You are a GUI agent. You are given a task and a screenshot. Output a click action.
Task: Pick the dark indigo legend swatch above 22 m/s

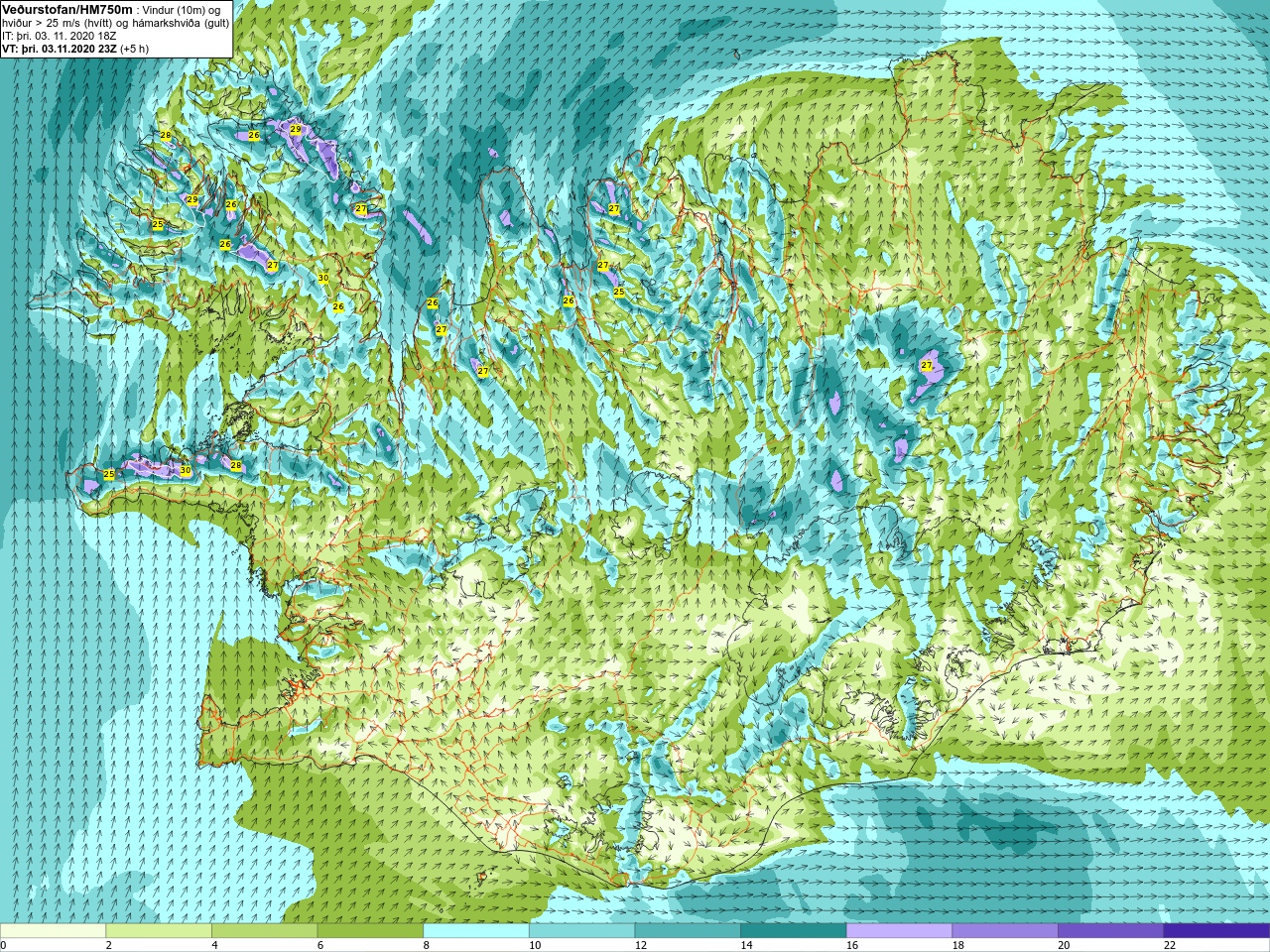click(x=1217, y=931)
